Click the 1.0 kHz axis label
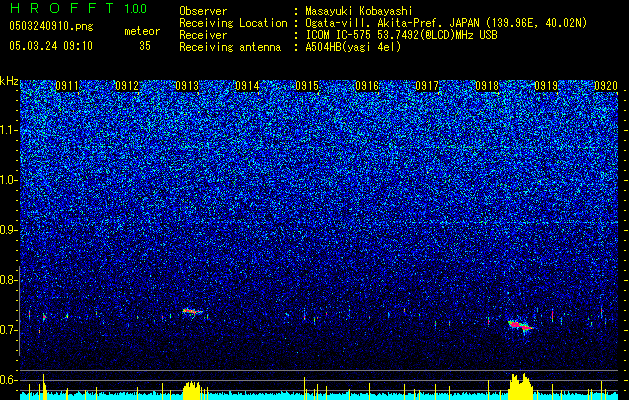The width and height of the screenshot is (629, 400). pyautogui.click(x=7, y=180)
